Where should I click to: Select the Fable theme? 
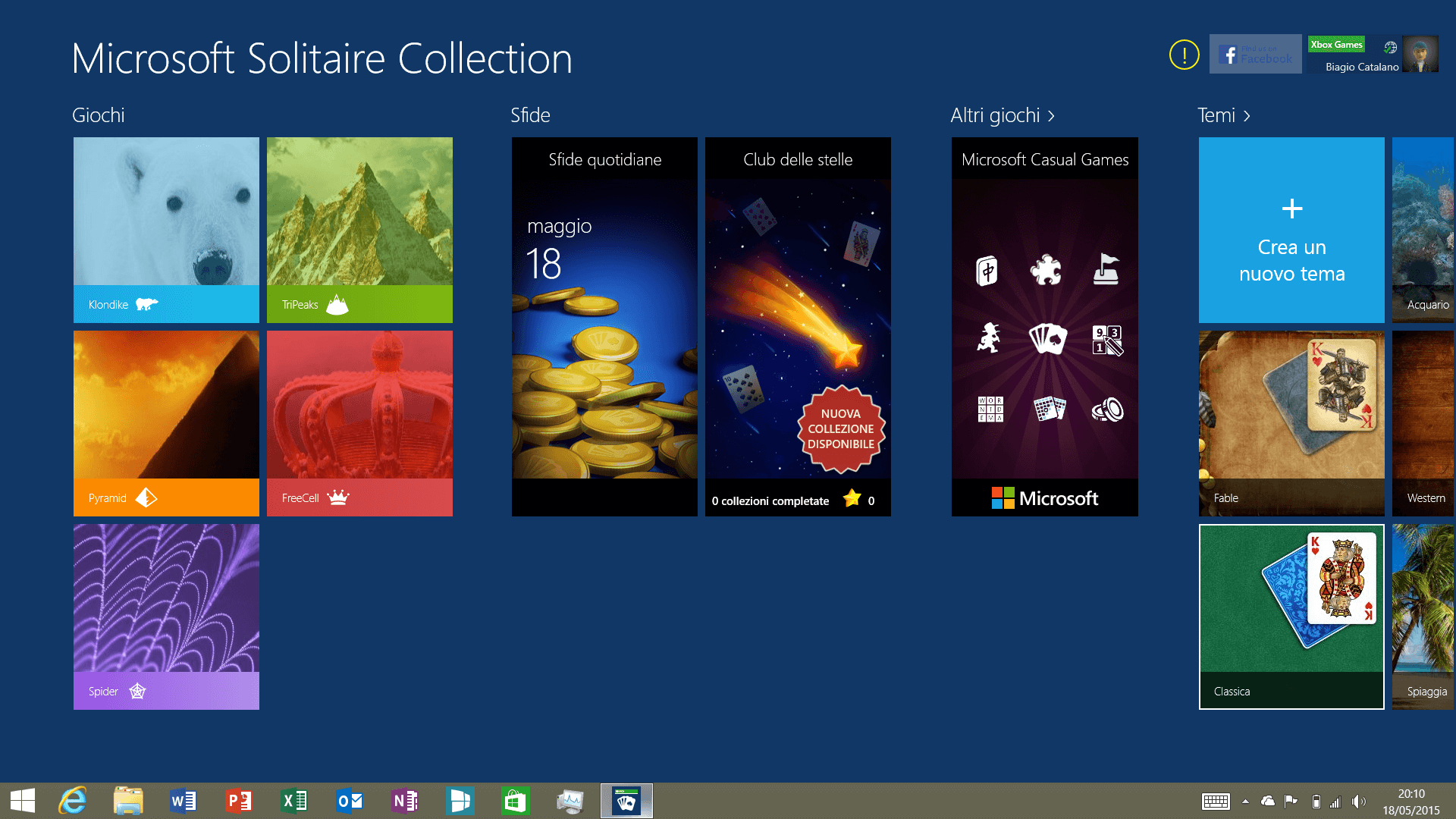tap(1291, 423)
